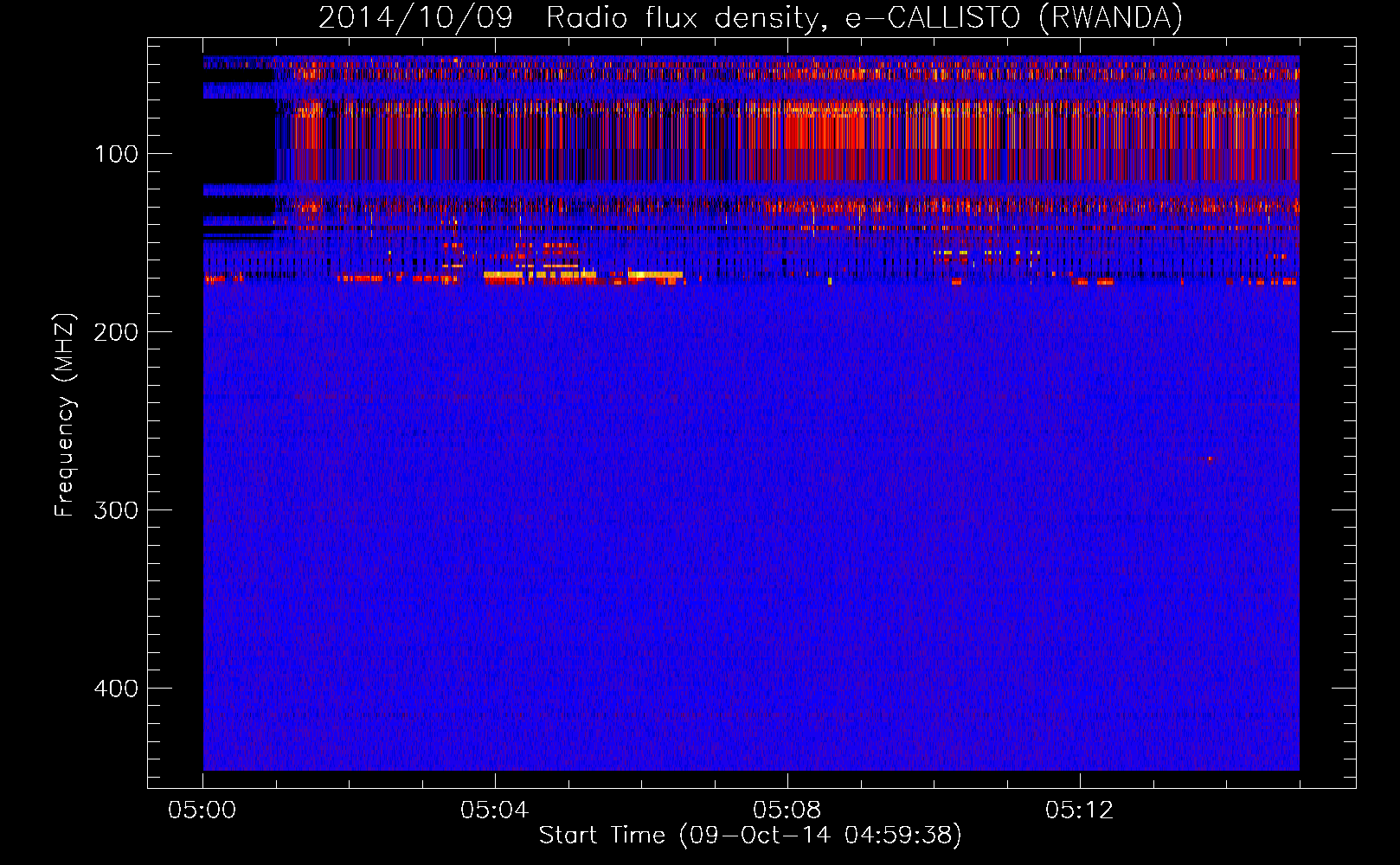Click the 'Start Time (09-Oct-14 04:59:38)' label
This screenshot has height=865, width=1400.
click(x=750, y=835)
